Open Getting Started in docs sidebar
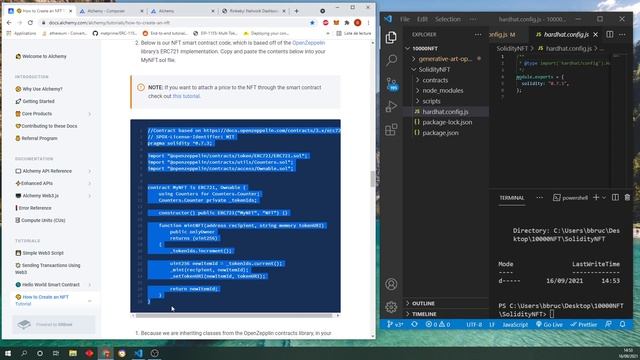The width and height of the screenshot is (640, 360). point(38,101)
